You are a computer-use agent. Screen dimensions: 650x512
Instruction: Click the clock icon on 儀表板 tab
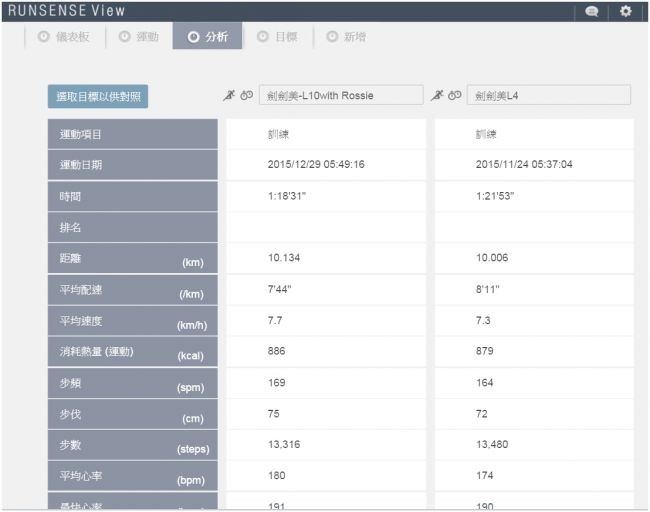(x=44, y=36)
